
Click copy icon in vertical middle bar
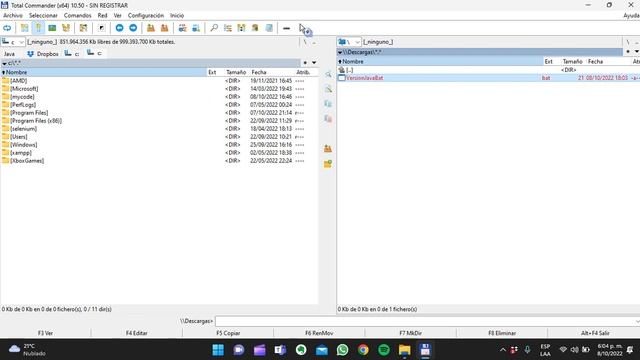(328, 104)
